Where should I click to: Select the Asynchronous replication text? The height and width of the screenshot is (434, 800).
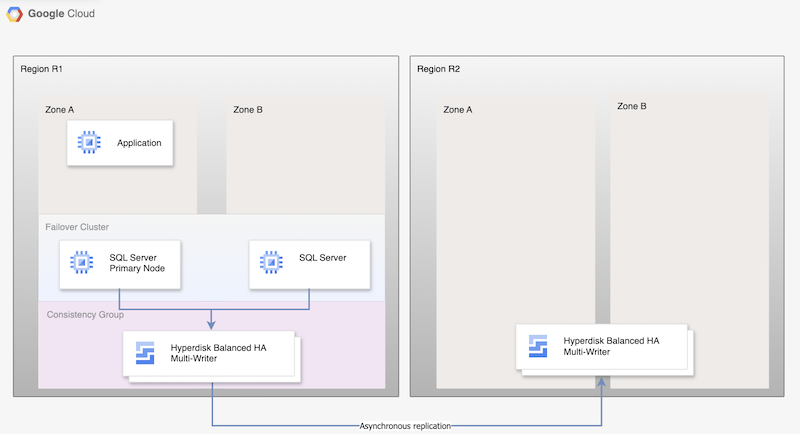pos(406,425)
